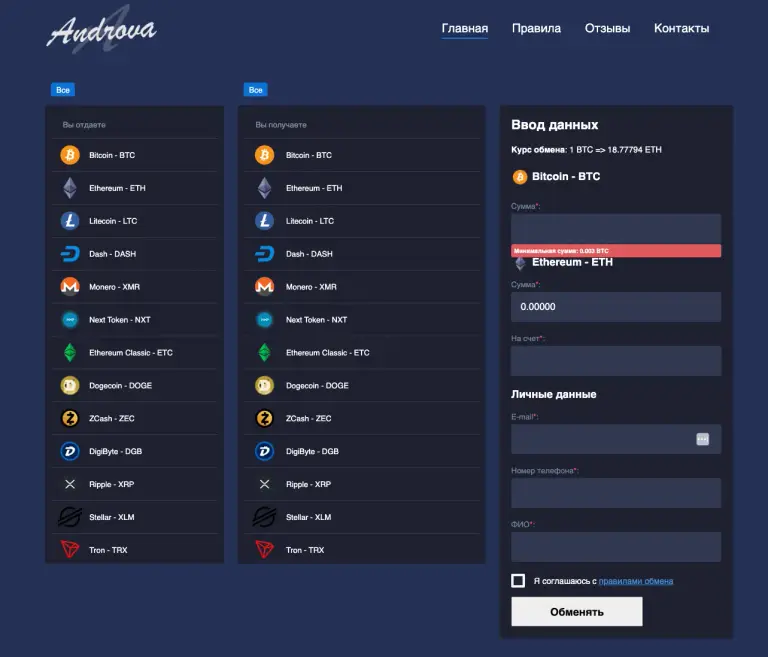Click the Tron icon in 'Вы получаете' list
This screenshot has height=657, width=768.
pos(264,550)
